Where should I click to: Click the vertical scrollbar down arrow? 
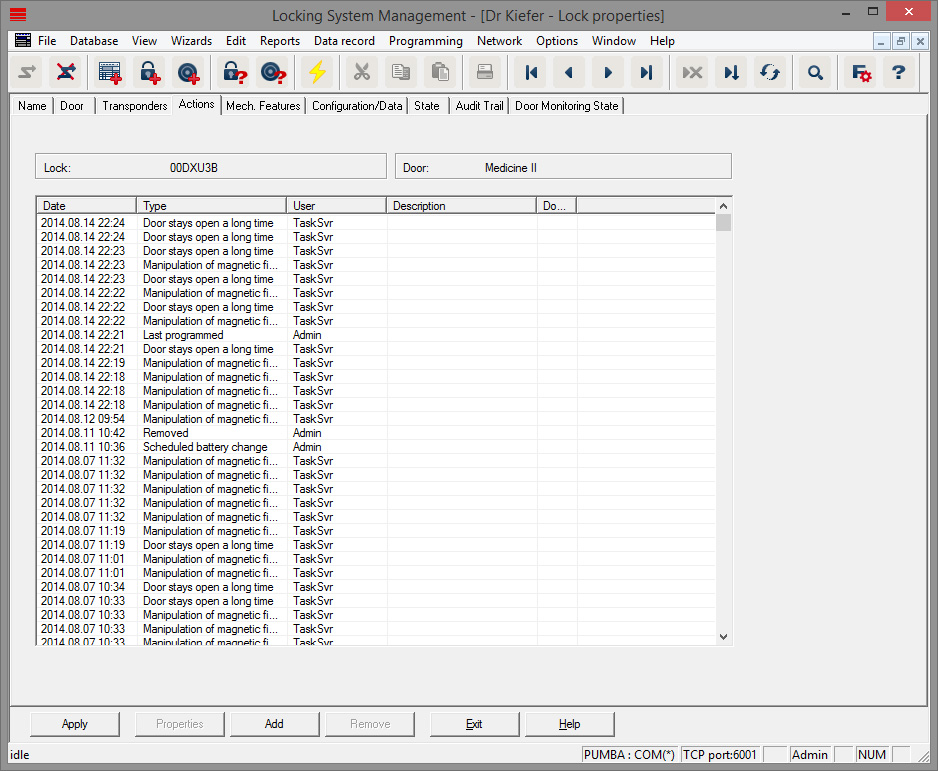tap(723, 636)
